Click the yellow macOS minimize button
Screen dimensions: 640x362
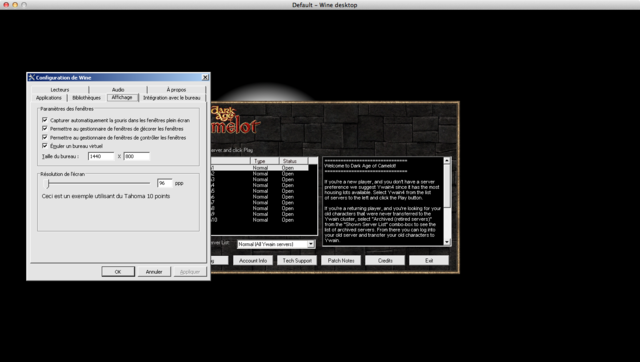[15, 4]
